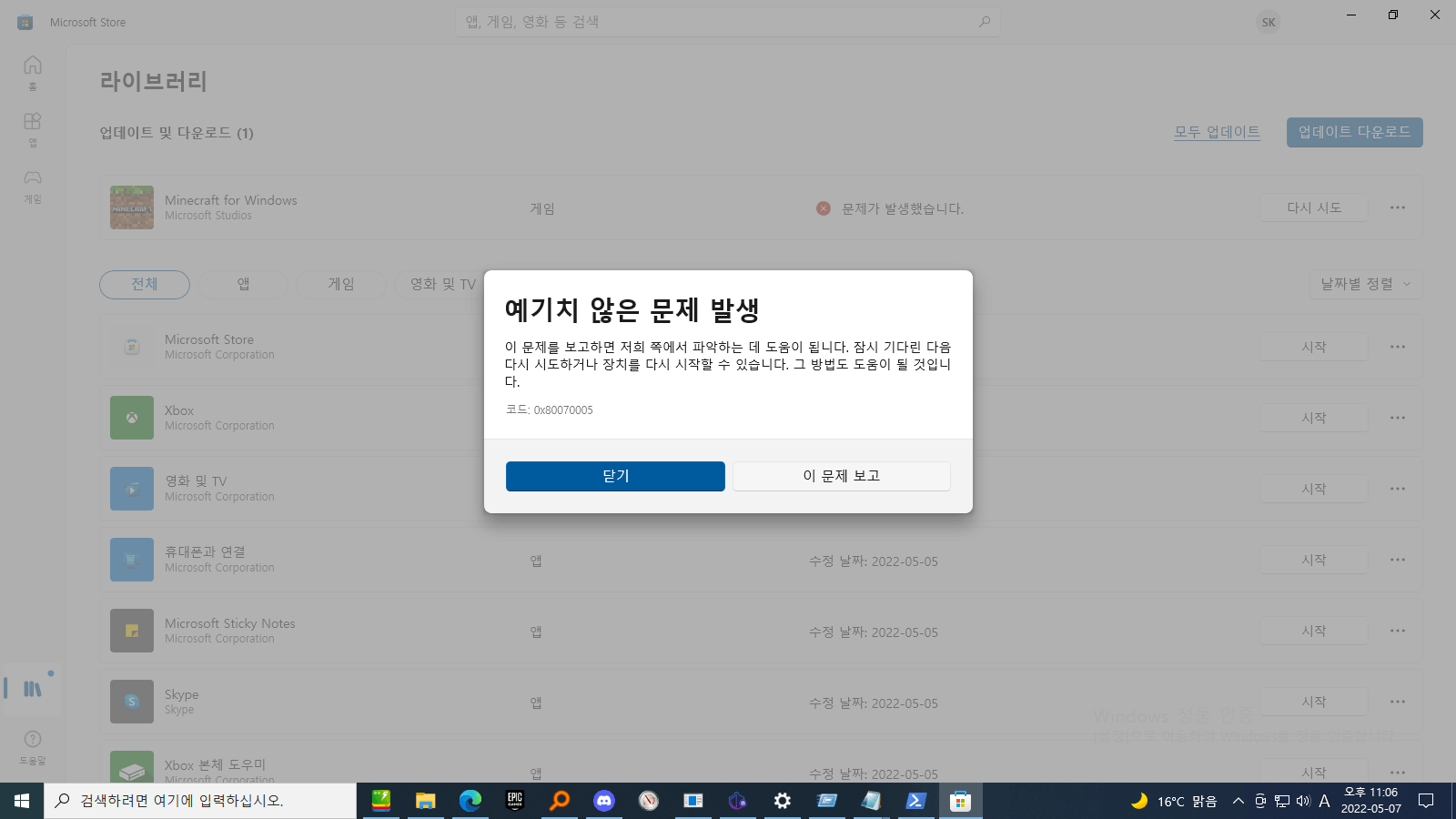Select the 앱 (Apps) icon in the sidebar
Screen dimensions: 1456x819
pos(32,127)
